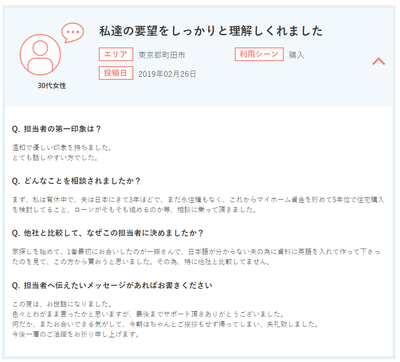Click the question 他社と比較して、なぜこの担当者に決めましたか？
The image size is (400, 362).
tap(108, 233)
